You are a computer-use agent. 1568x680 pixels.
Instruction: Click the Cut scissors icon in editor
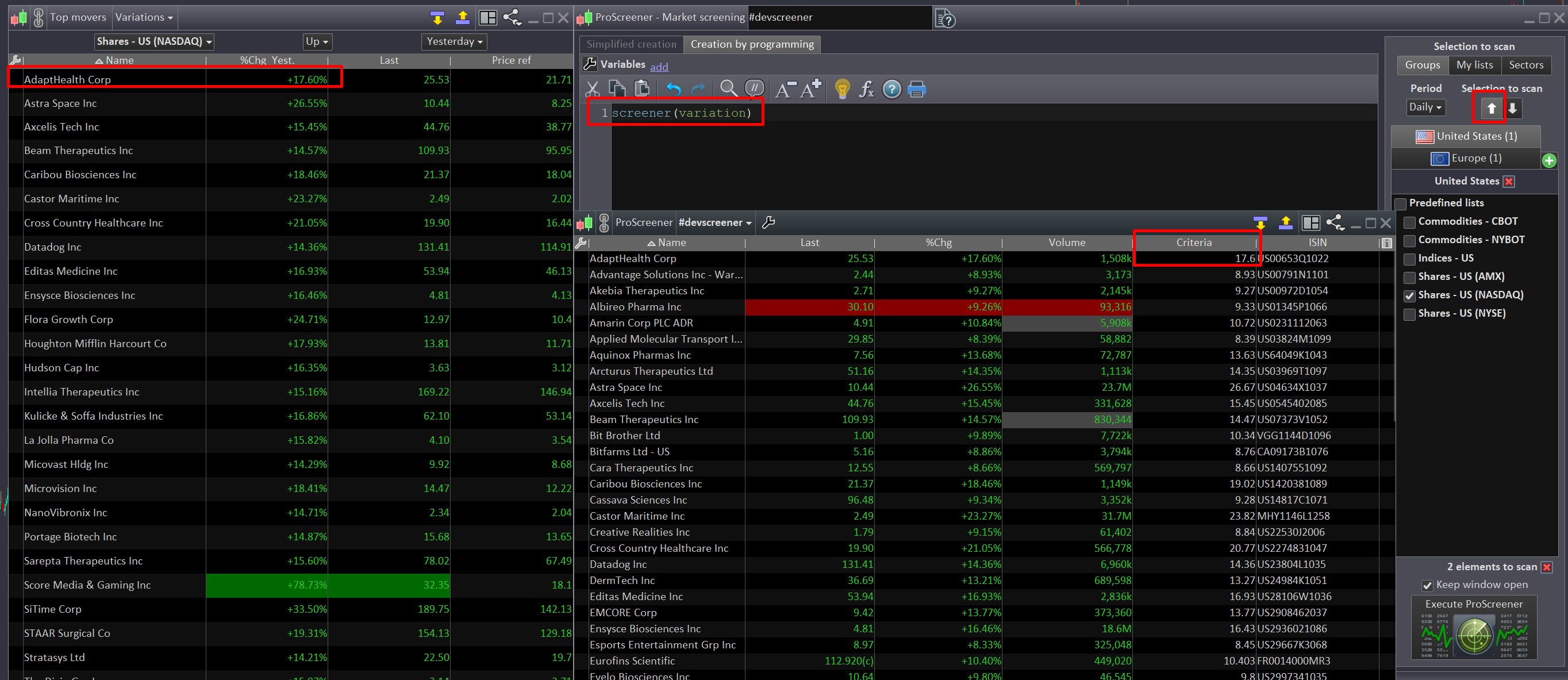[592, 90]
